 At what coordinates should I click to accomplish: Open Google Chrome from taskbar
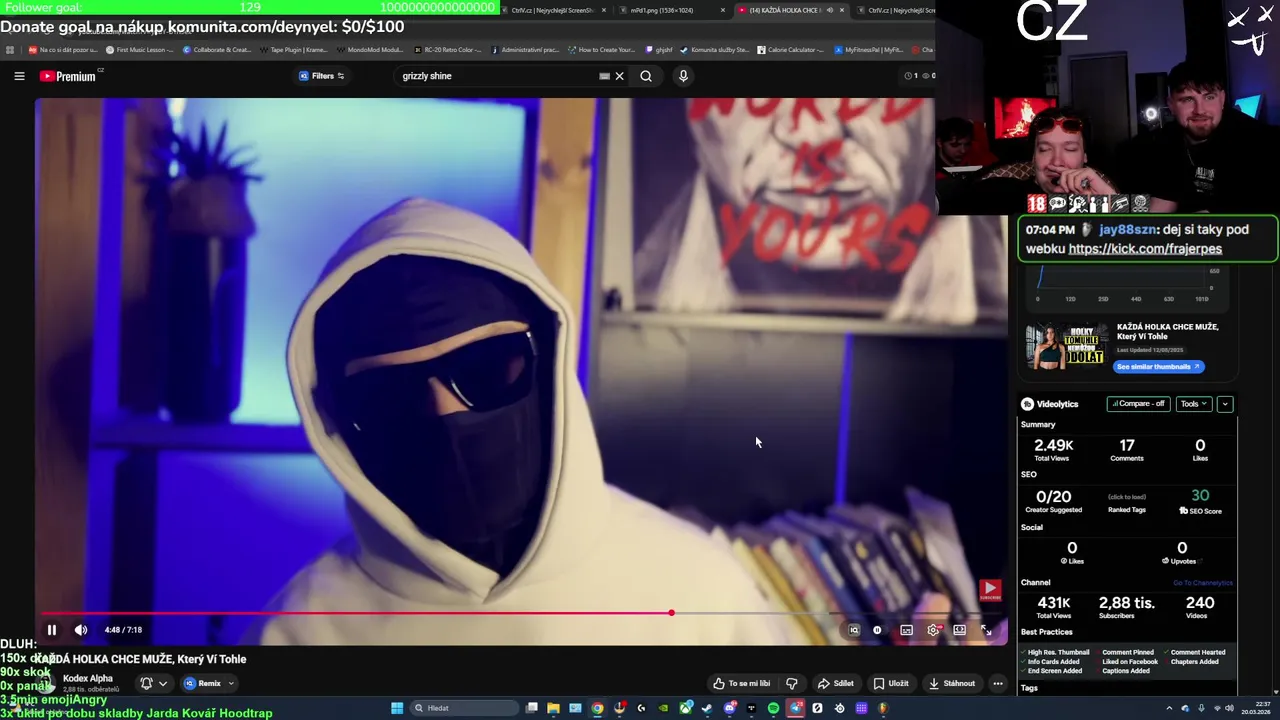[597, 708]
